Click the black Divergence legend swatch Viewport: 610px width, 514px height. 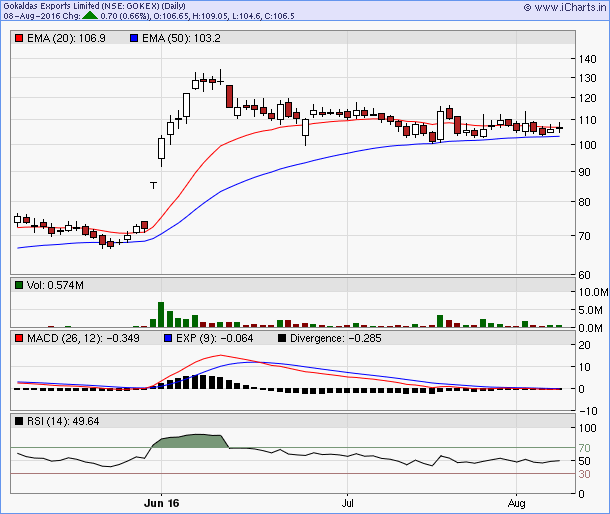[x=282, y=338]
